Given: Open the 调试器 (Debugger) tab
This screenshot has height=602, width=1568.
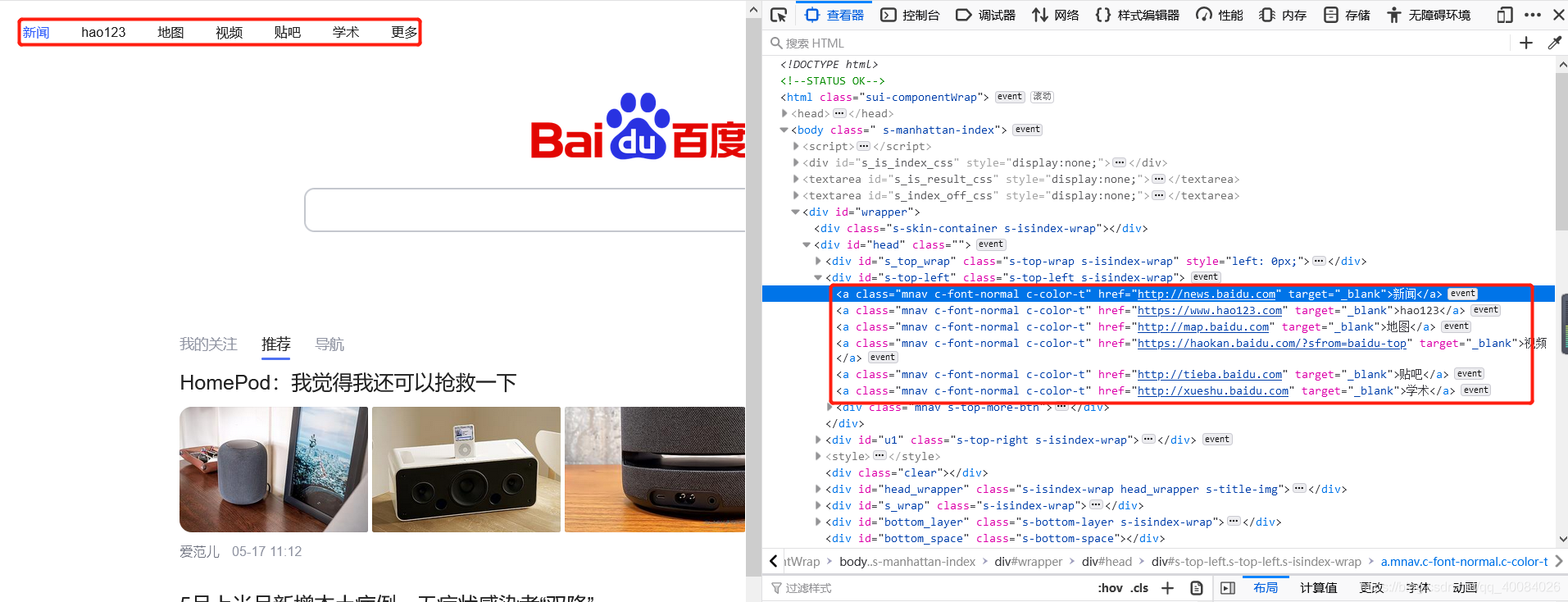Looking at the screenshot, I should tap(986, 15).
